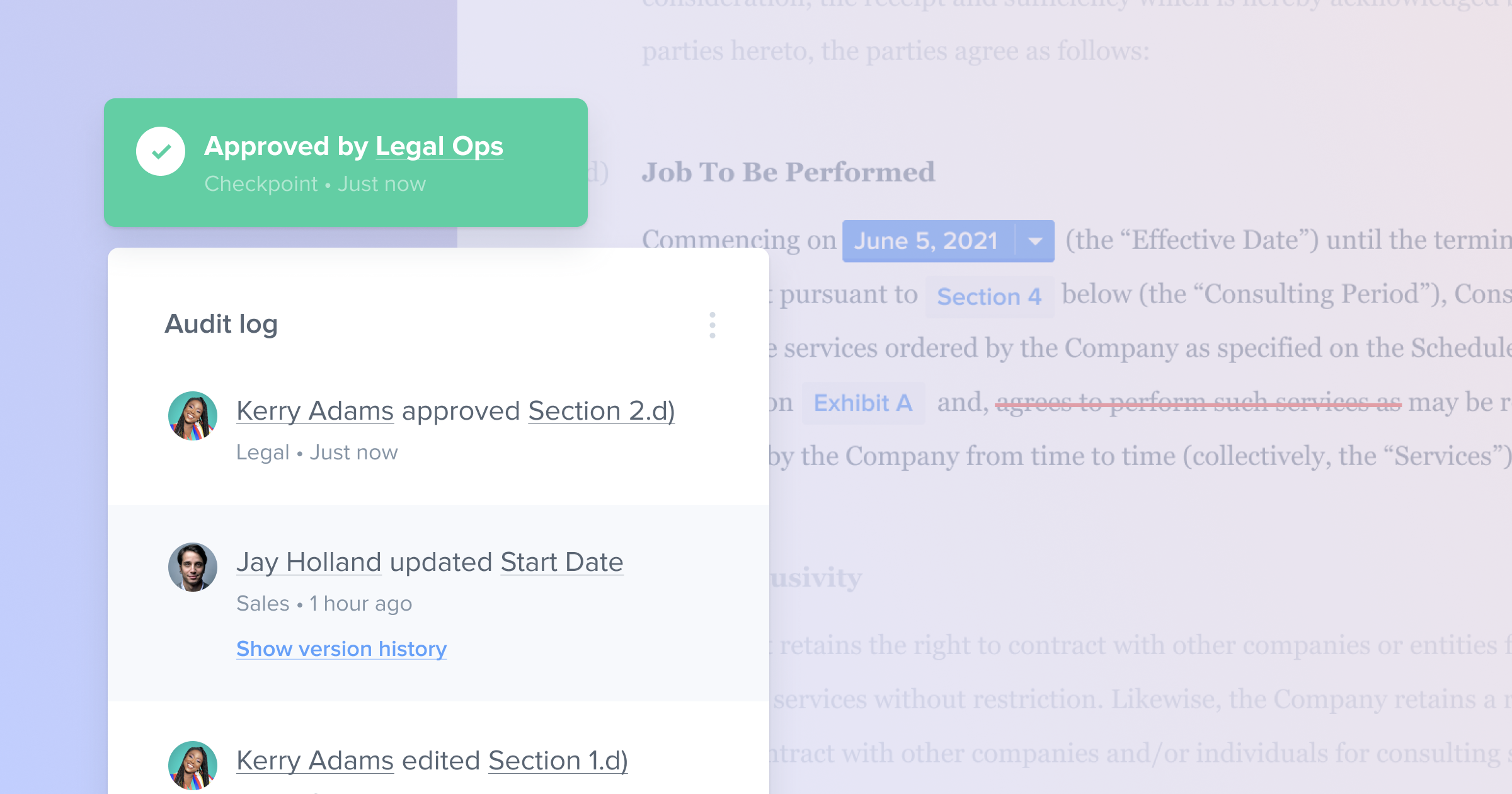
Task: Click Kerry Adams avatar on edited entry
Action: point(193,766)
